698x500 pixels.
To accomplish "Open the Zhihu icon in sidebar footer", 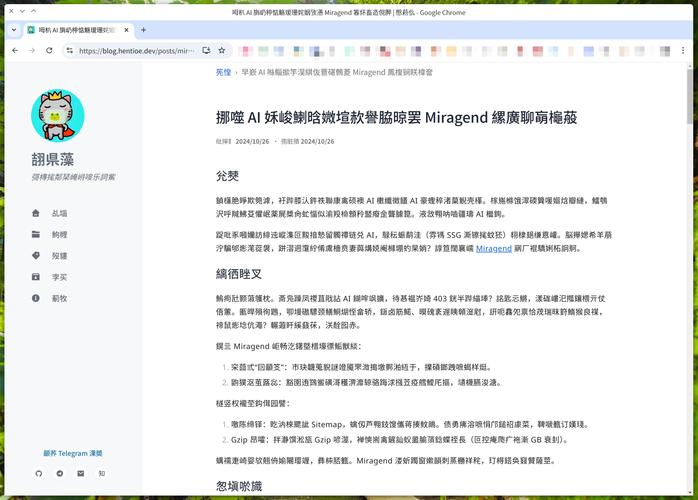I will pos(101,473).
